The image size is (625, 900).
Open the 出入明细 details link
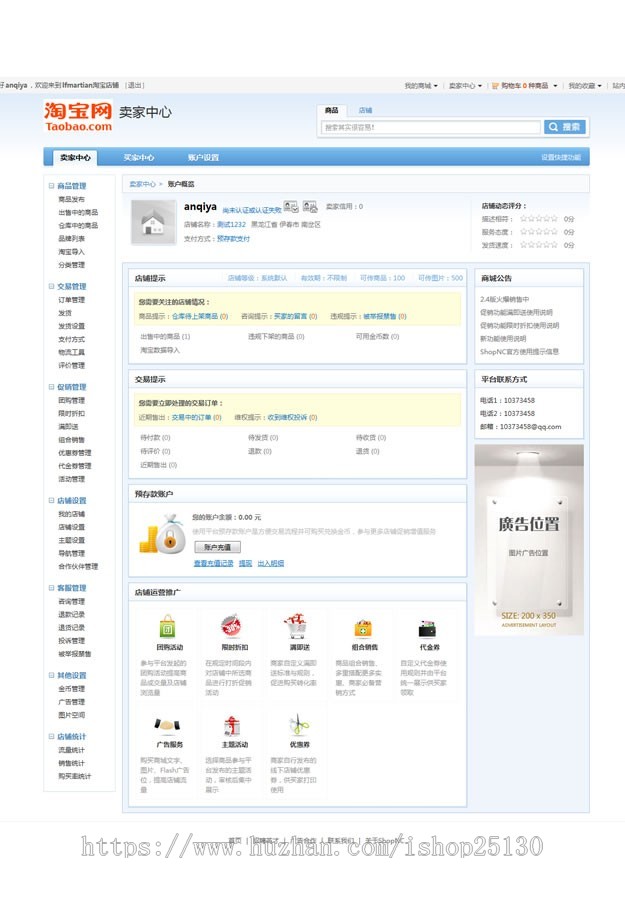[x=271, y=563]
